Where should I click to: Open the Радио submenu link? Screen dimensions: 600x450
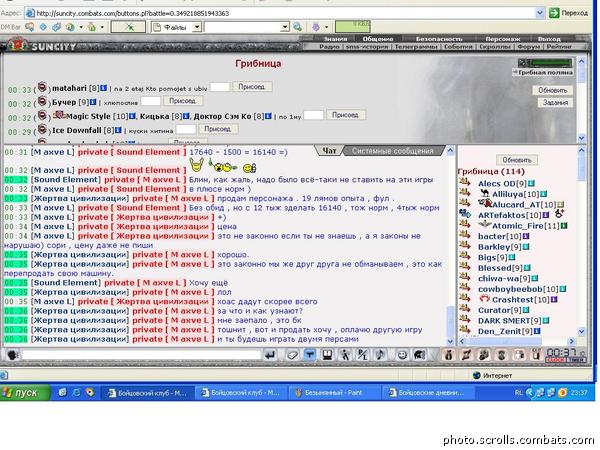329,47
